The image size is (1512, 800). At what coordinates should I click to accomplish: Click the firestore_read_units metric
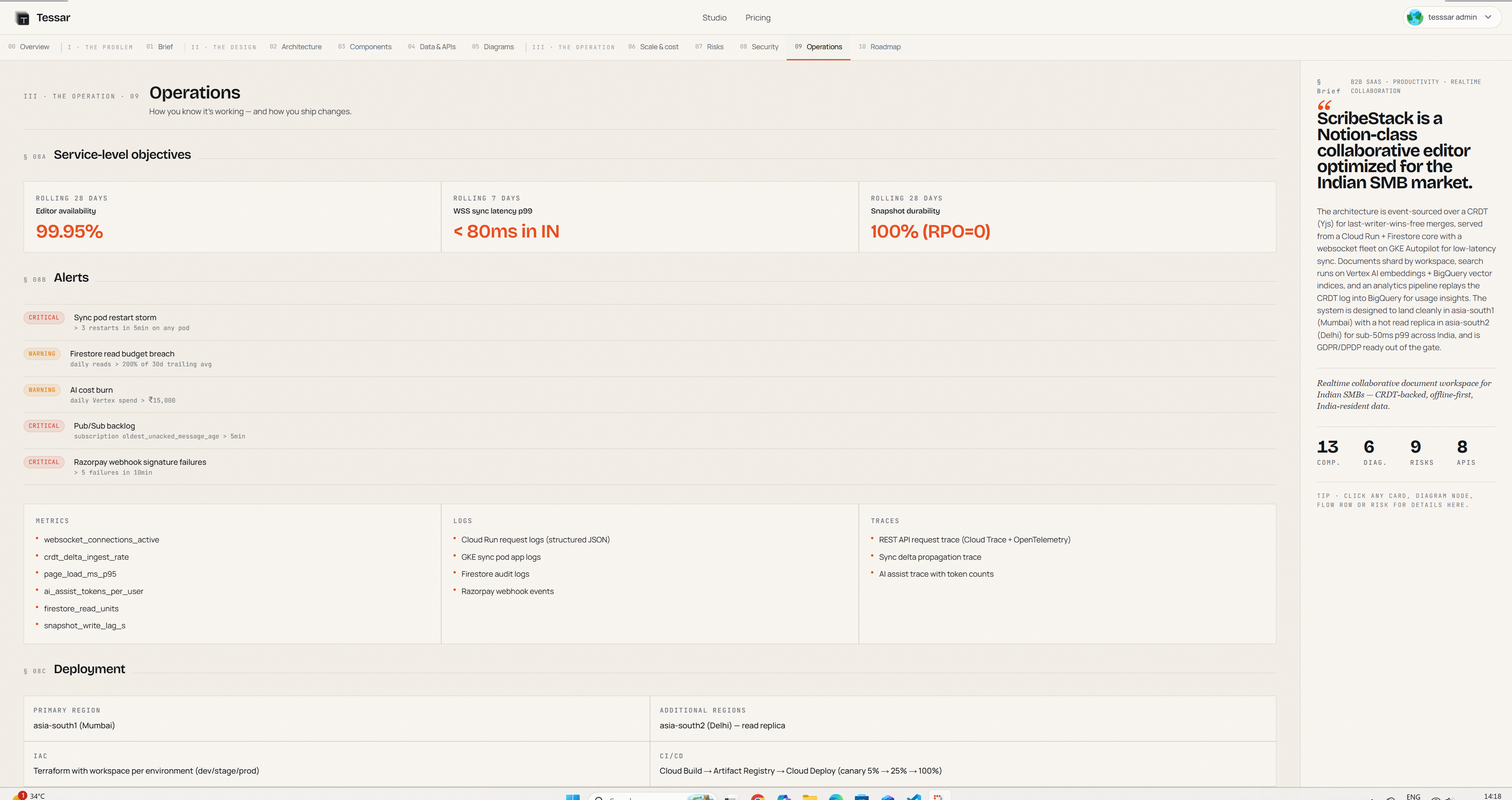(x=81, y=609)
